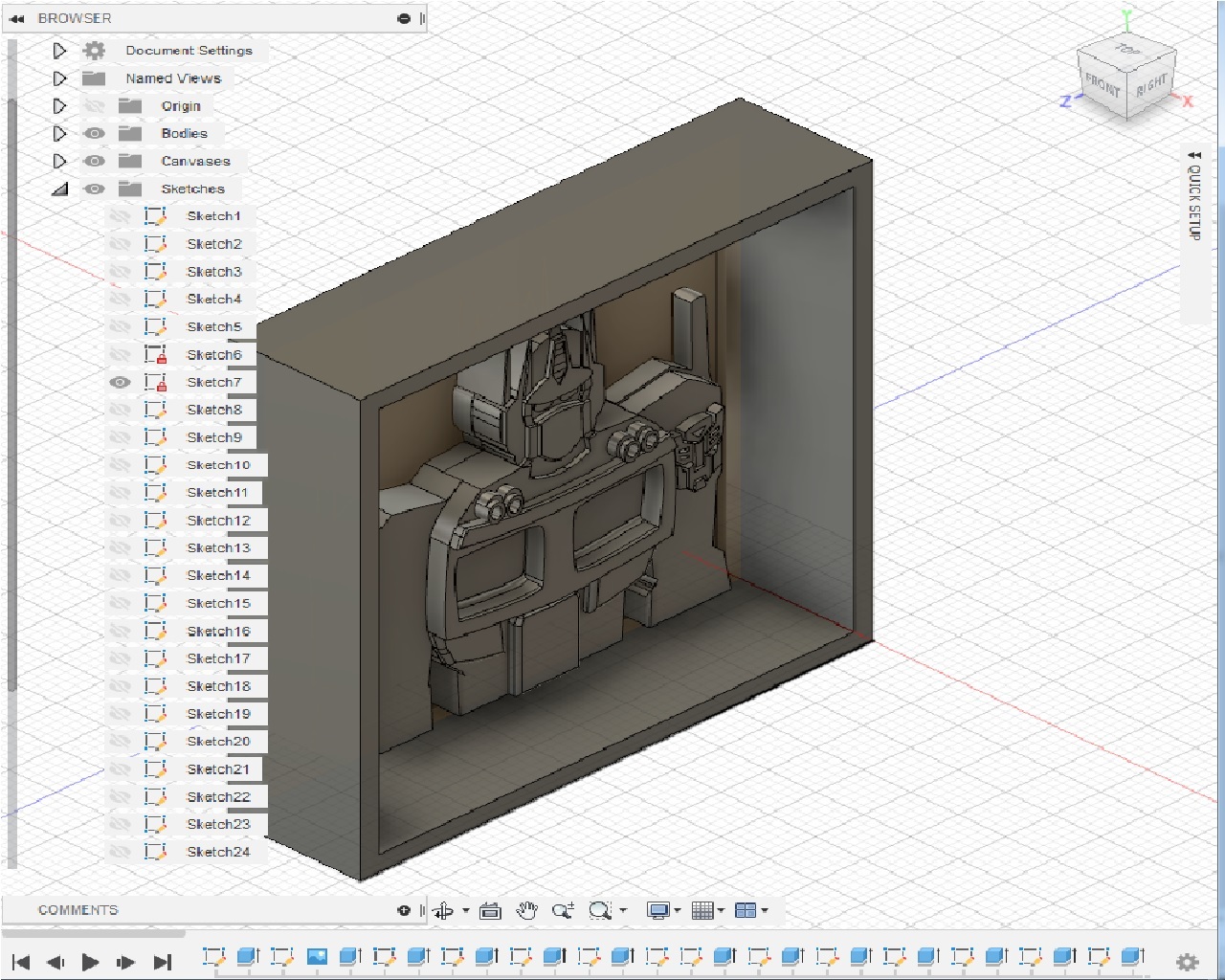Select the Pan hand tool
1225x980 pixels.
click(x=526, y=911)
